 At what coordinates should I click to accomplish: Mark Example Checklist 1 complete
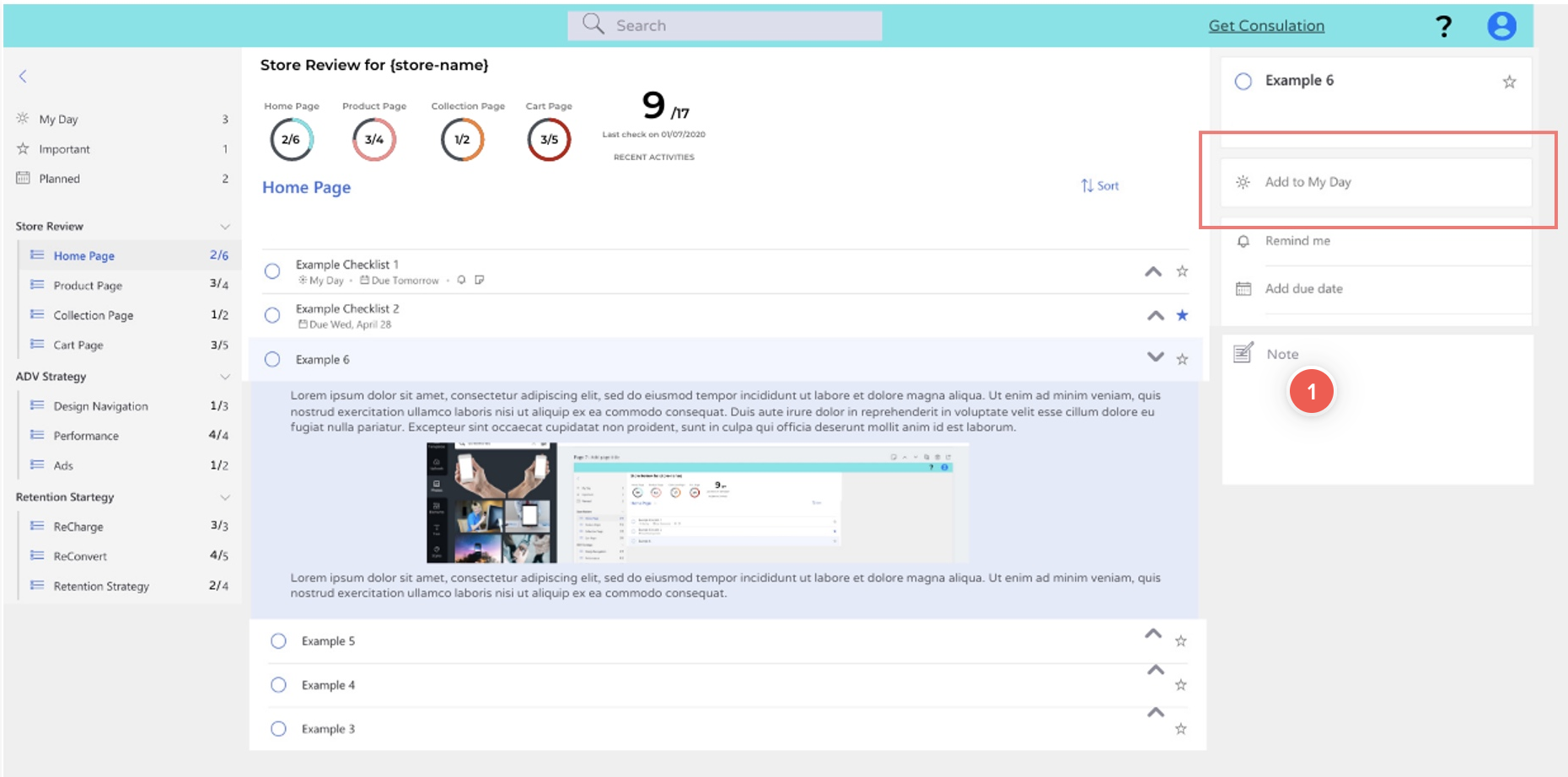pos(272,271)
